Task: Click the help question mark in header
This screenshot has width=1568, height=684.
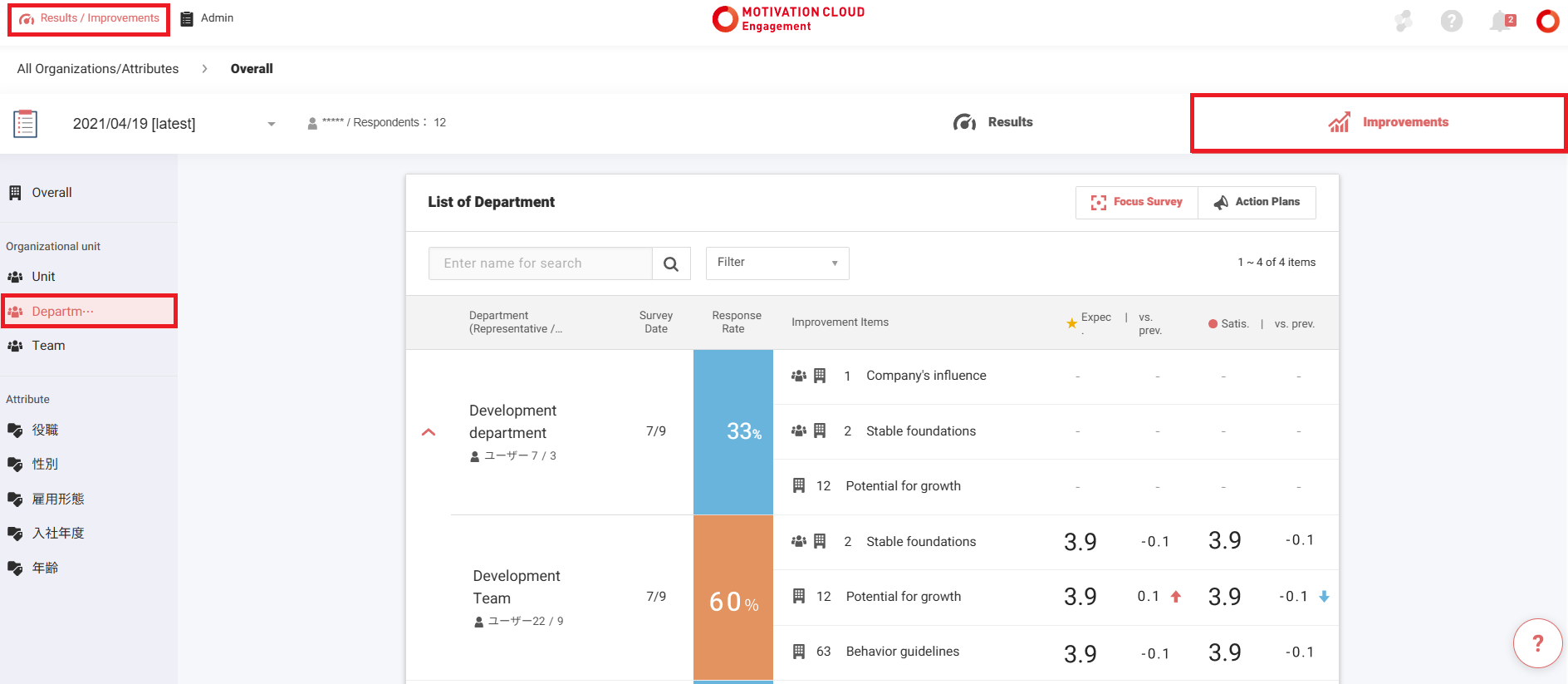Action: (1451, 21)
